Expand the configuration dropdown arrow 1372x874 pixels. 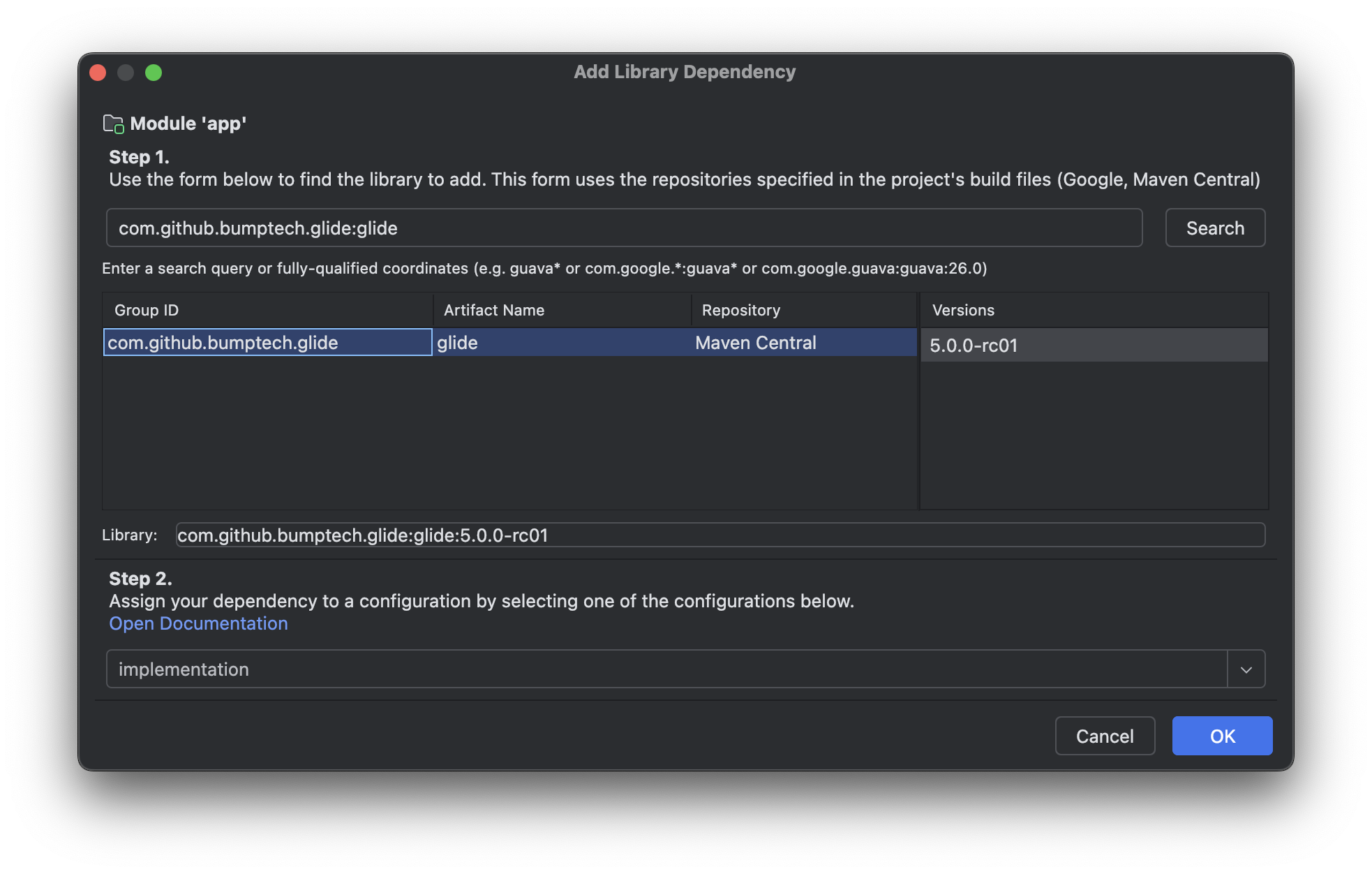[1246, 669]
